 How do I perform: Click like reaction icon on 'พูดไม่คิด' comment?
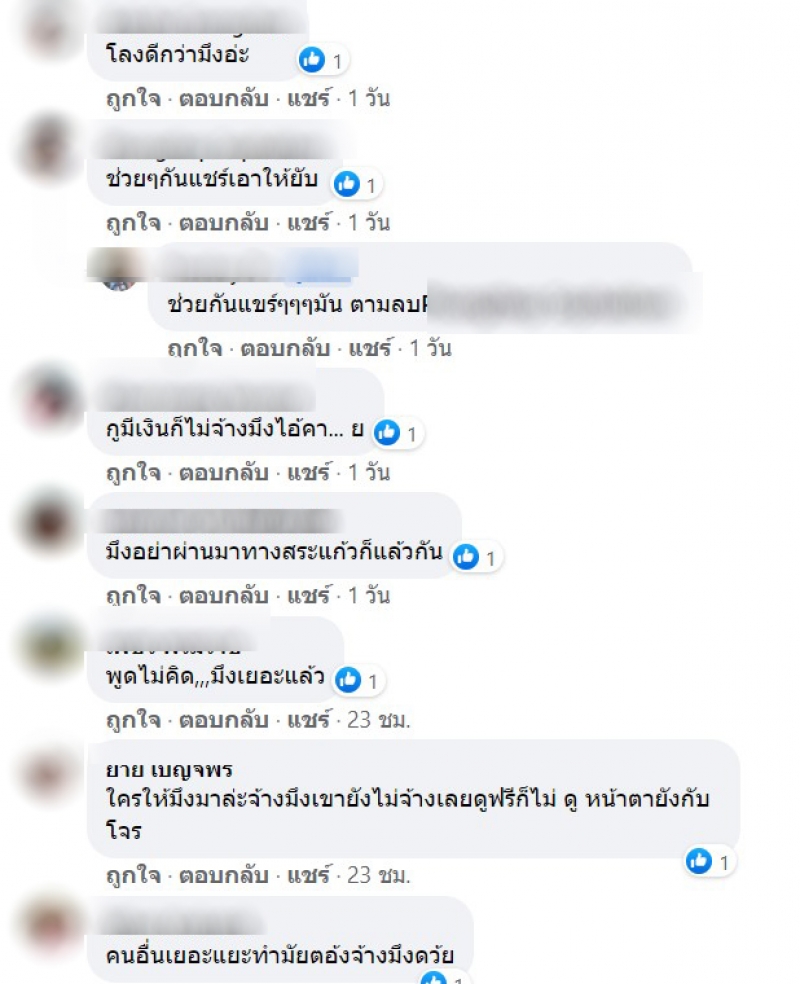348,680
